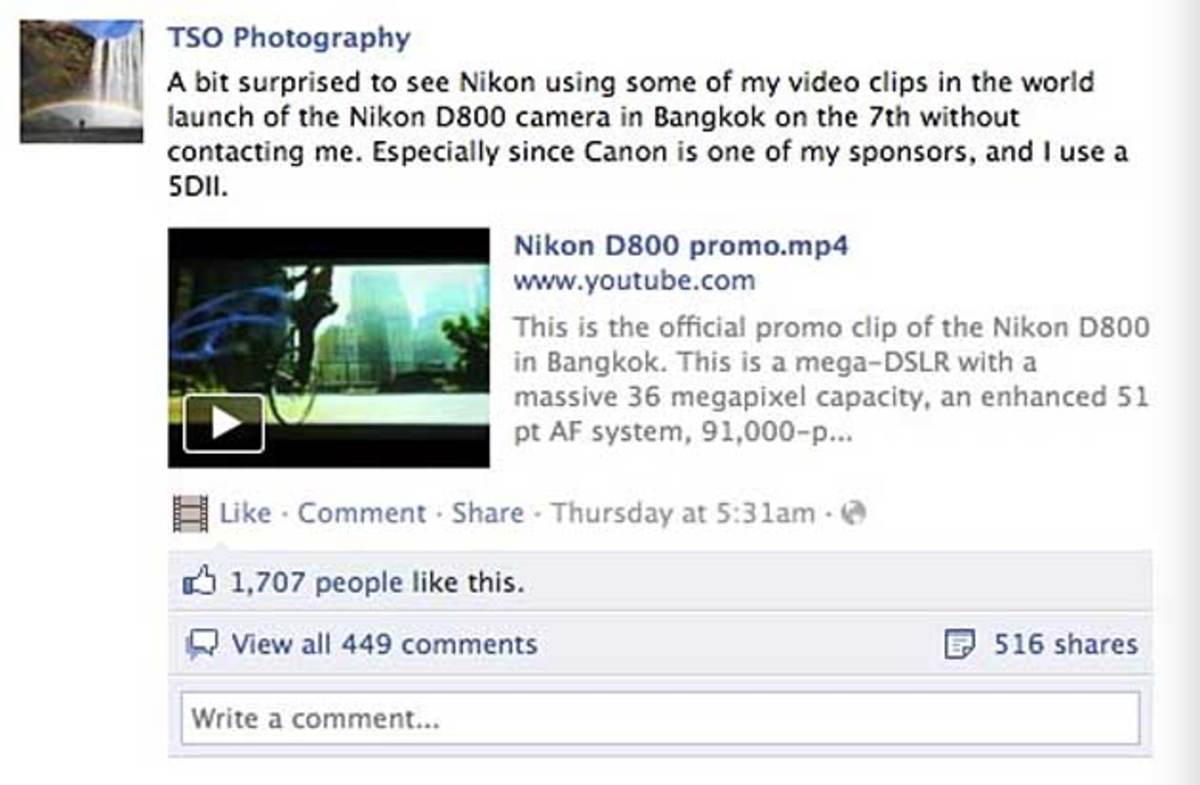The height and width of the screenshot is (785, 1200).
Task: Click the TSO Photography waterfall profile picture
Action: tap(81, 81)
